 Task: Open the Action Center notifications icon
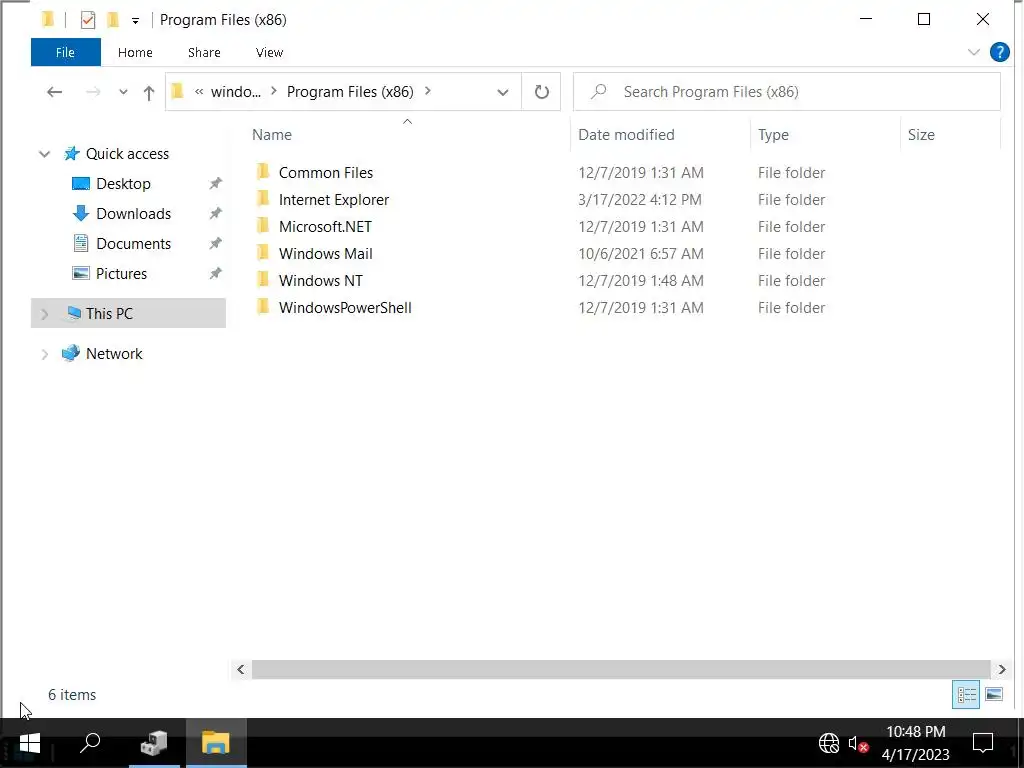point(983,743)
